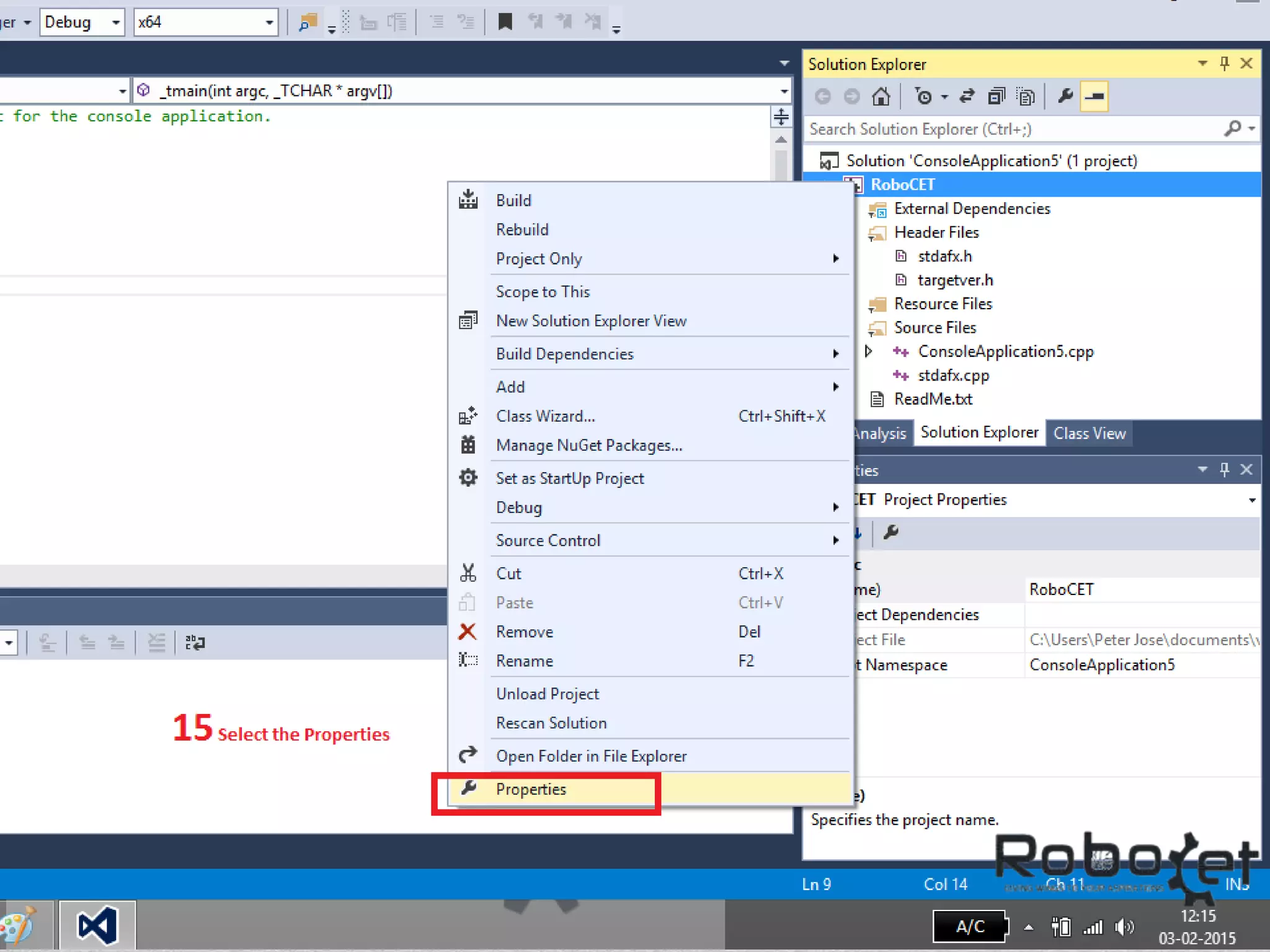The width and height of the screenshot is (1270, 952).
Task: Click Manage NuGet Packages menu entry
Action: coord(588,446)
